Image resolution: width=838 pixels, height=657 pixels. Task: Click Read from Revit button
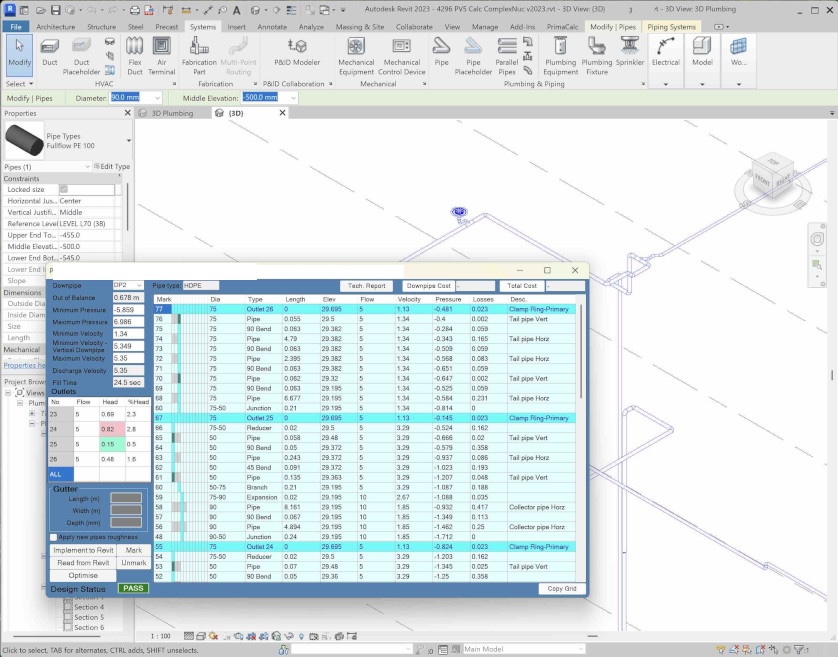83,563
